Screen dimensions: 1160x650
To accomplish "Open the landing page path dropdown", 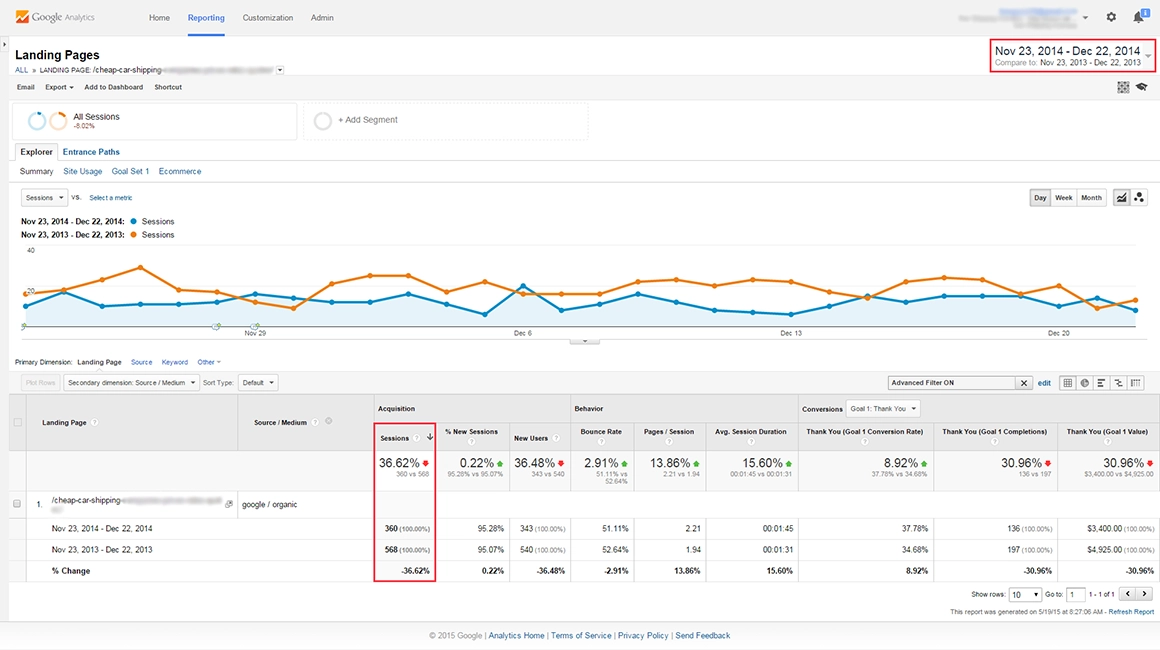I will coord(280,70).
